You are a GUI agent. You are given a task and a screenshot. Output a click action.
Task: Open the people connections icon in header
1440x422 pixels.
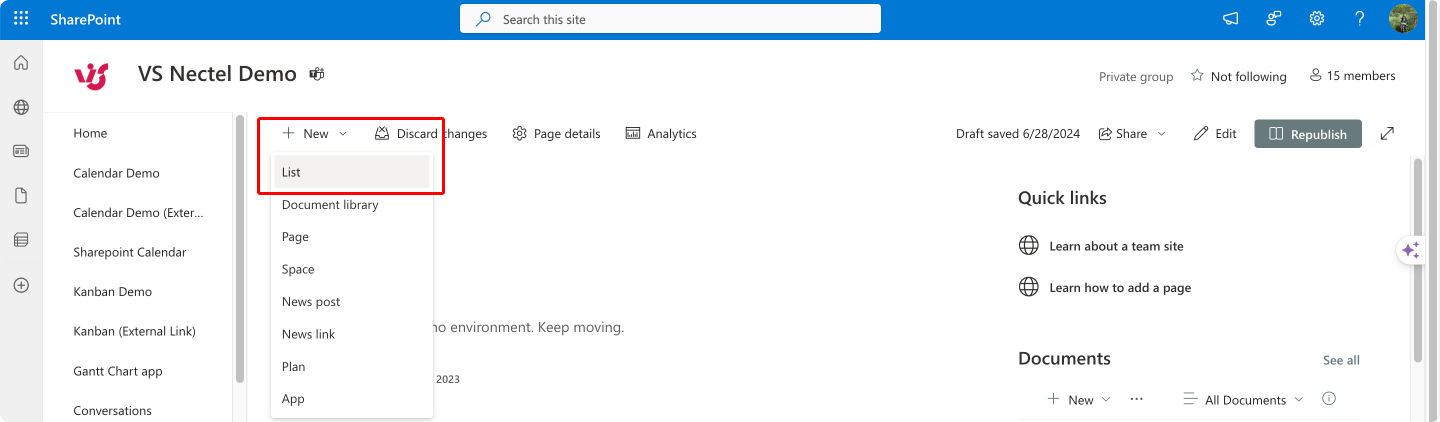1274,19
